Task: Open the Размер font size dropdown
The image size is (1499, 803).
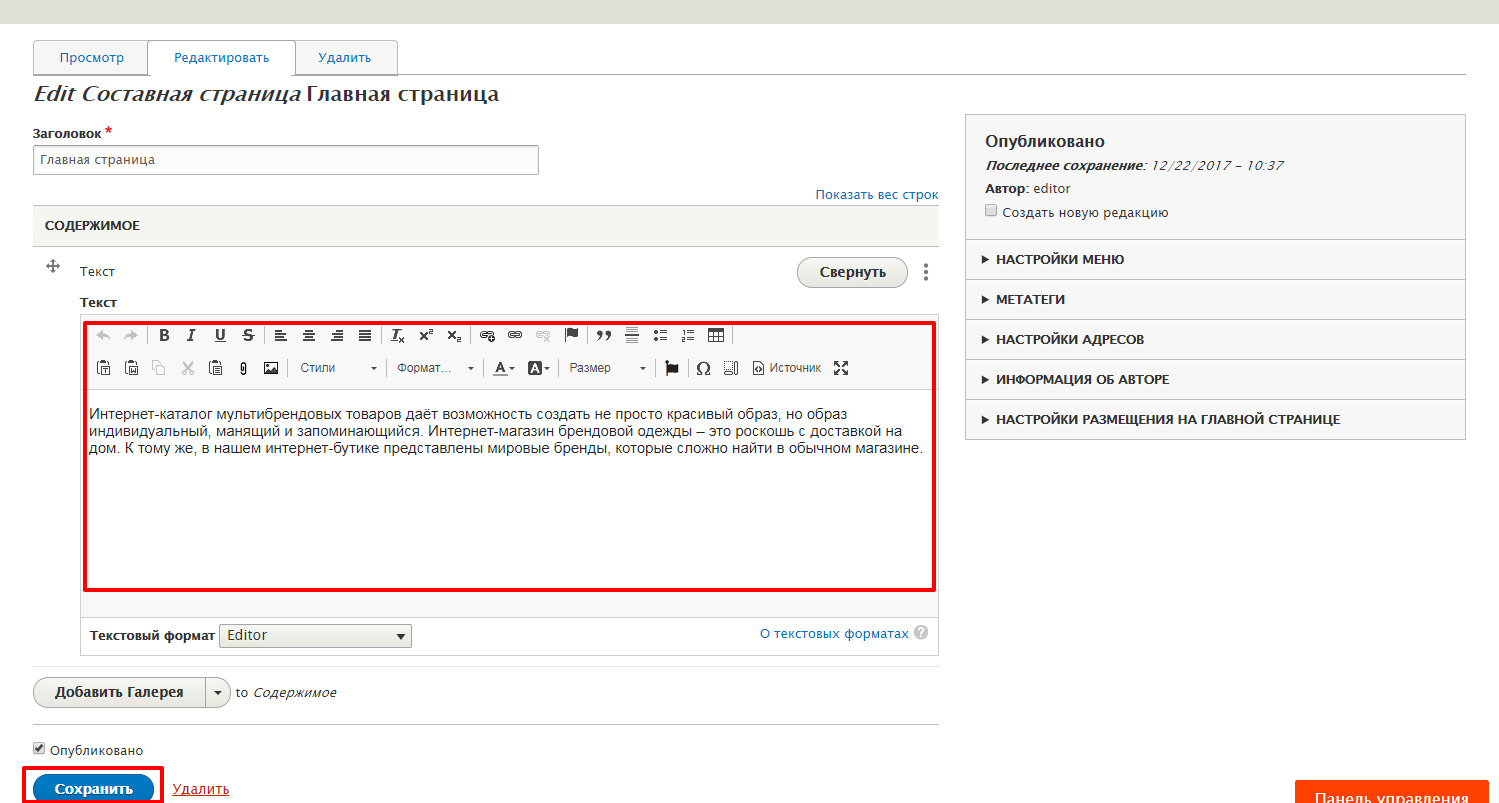Action: (607, 368)
